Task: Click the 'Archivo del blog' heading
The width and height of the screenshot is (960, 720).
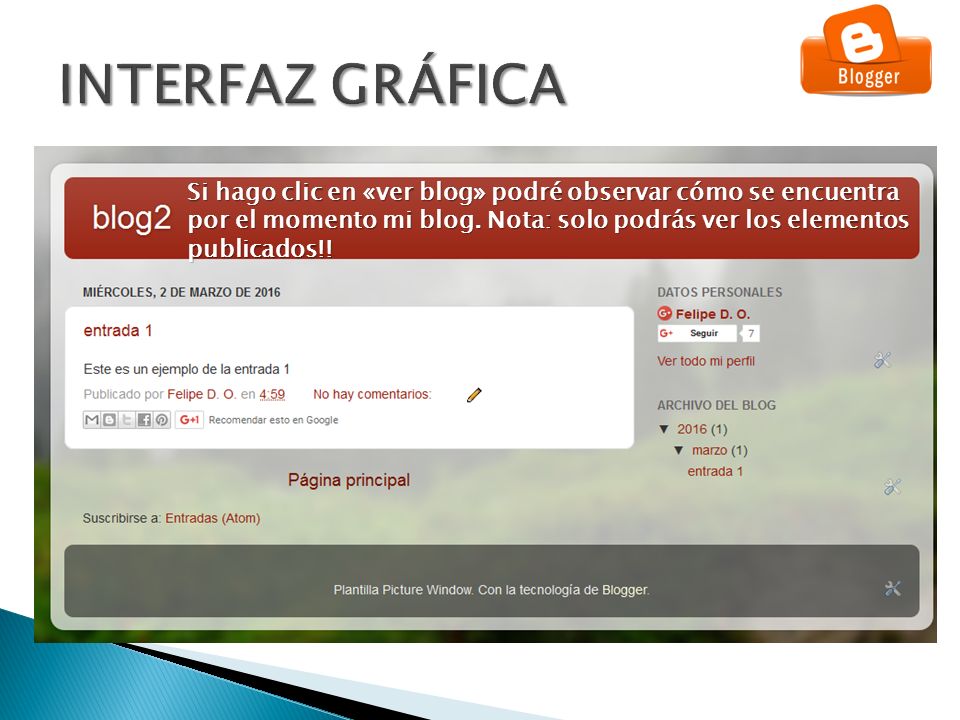Action: point(716,405)
